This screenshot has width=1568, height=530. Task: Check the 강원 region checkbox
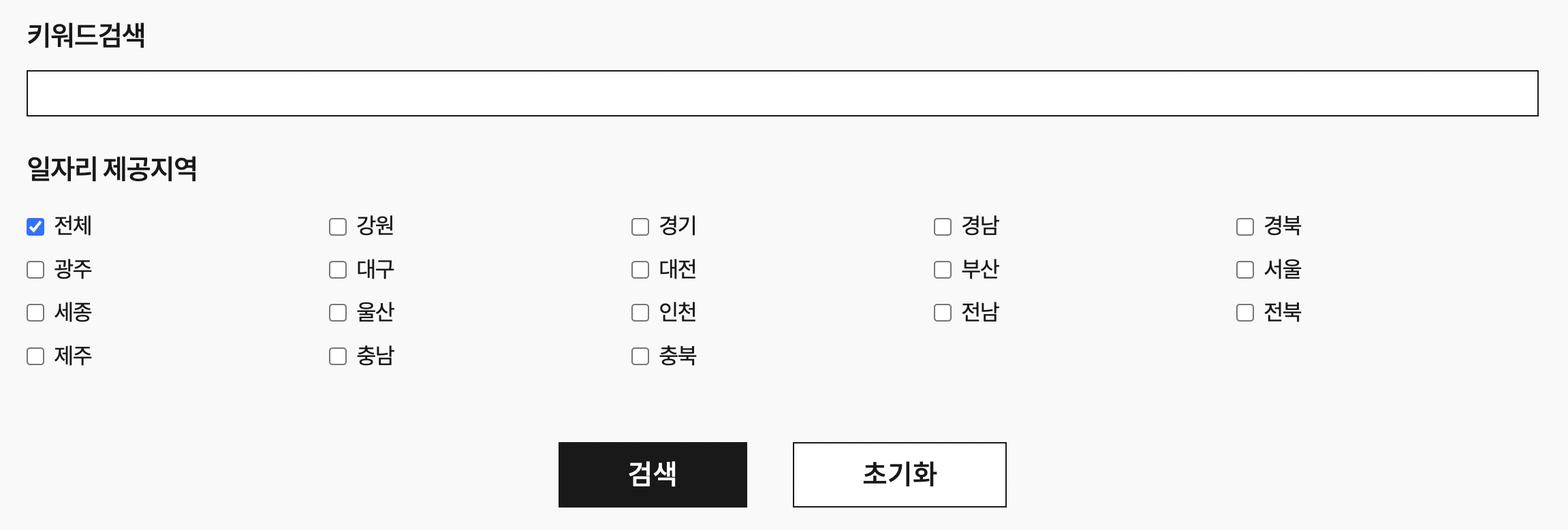click(336, 227)
